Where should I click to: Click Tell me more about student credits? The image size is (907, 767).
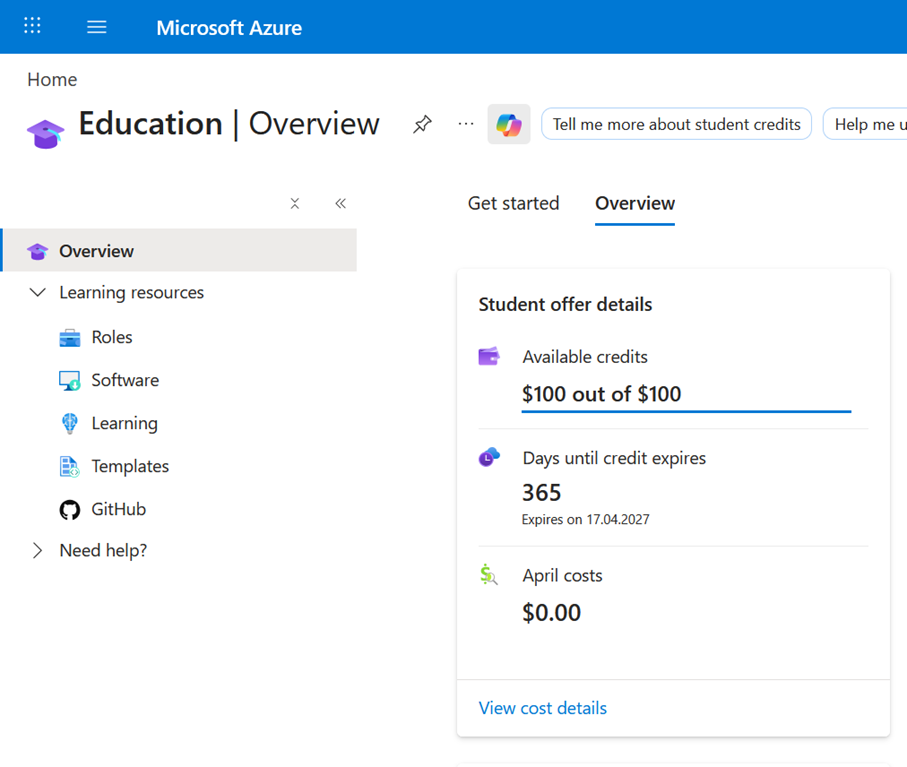pyautogui.click(x=677, y=124)
